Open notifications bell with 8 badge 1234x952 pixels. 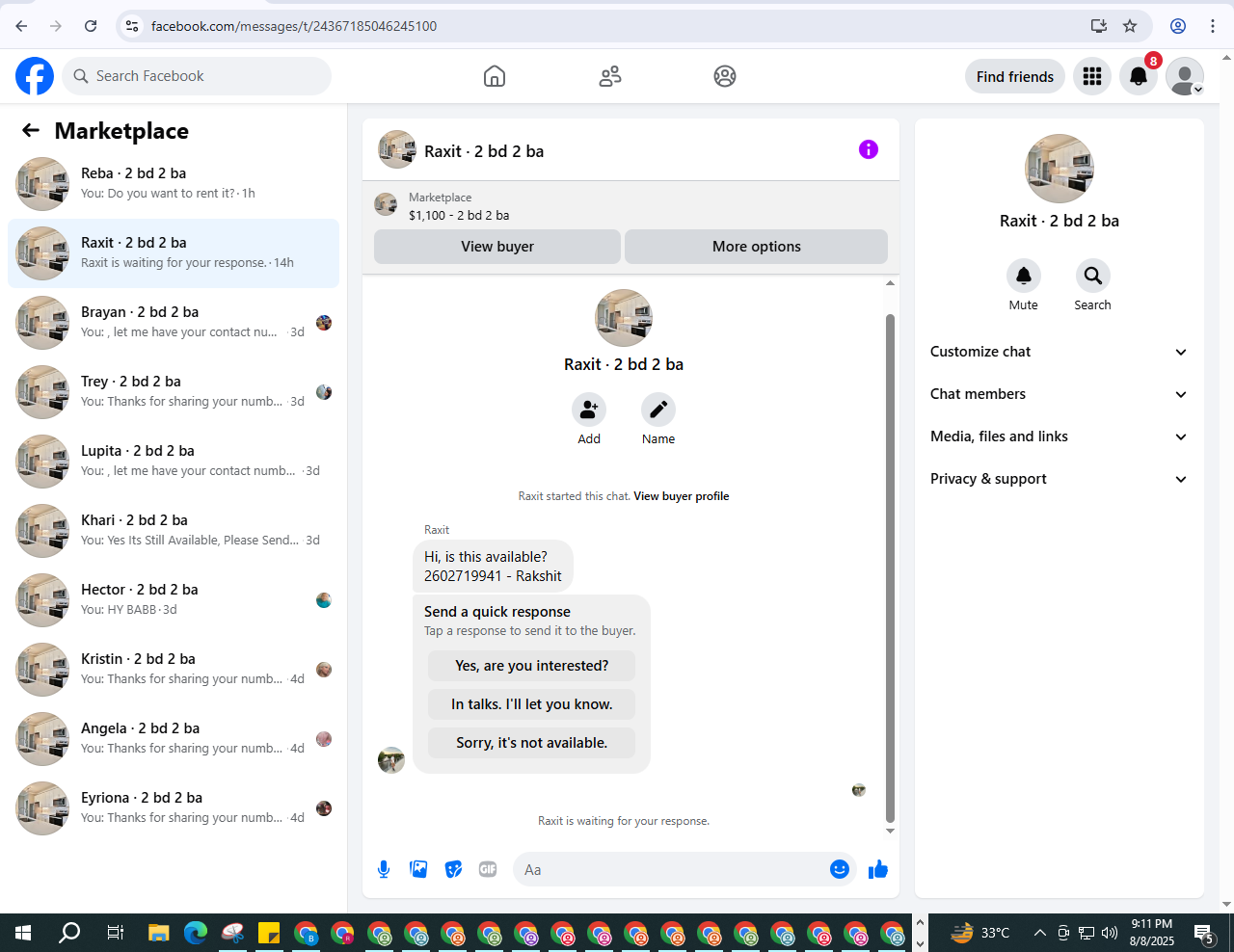(x=1139, y=76)
